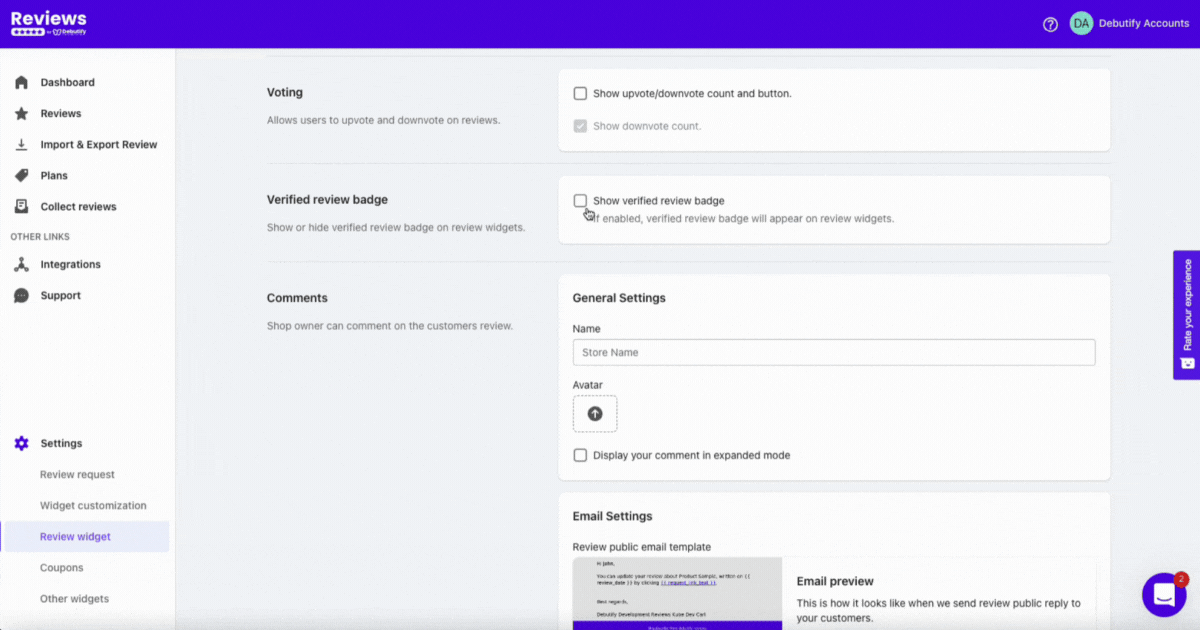Image resolution: width=1200 pixels, height=630 pixels.
Task: Click the Comments section heading
Action: (x=297, y=298)
